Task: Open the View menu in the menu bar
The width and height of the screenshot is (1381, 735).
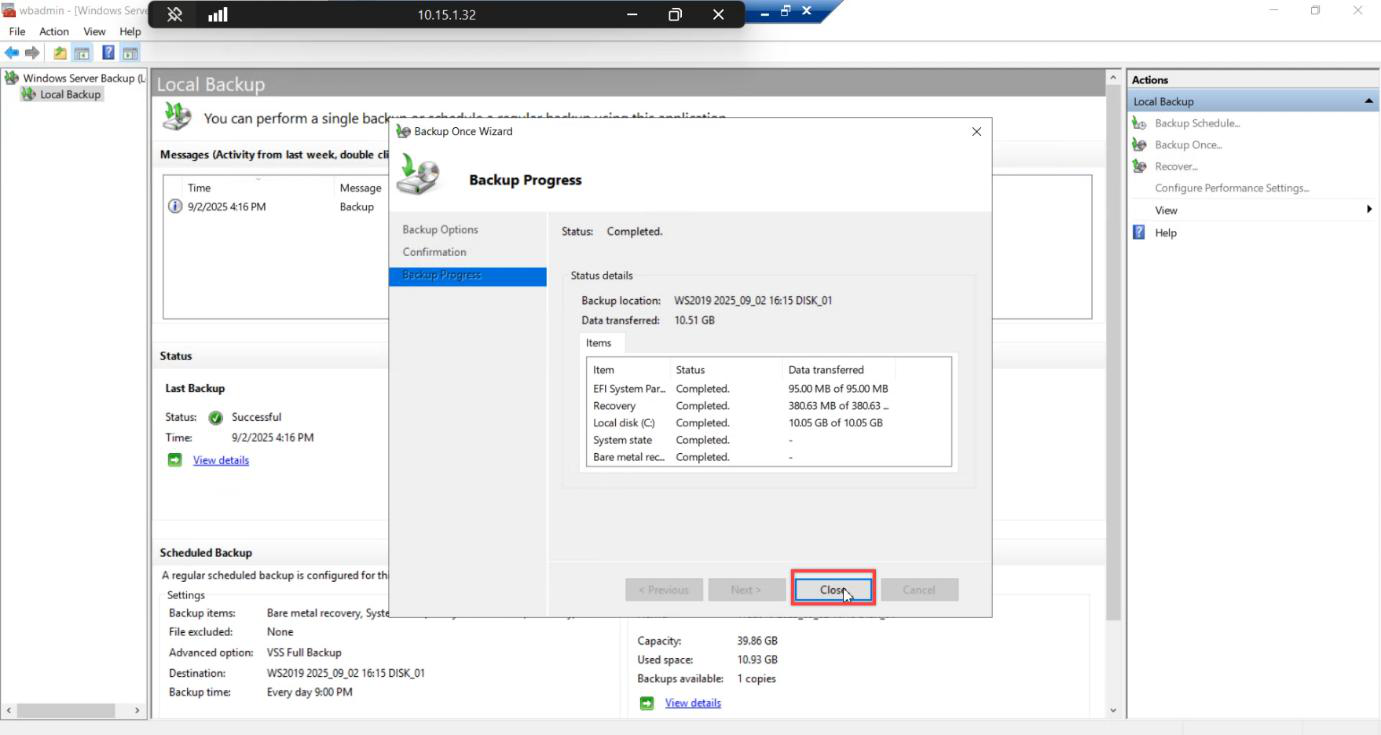Action: 94,32
